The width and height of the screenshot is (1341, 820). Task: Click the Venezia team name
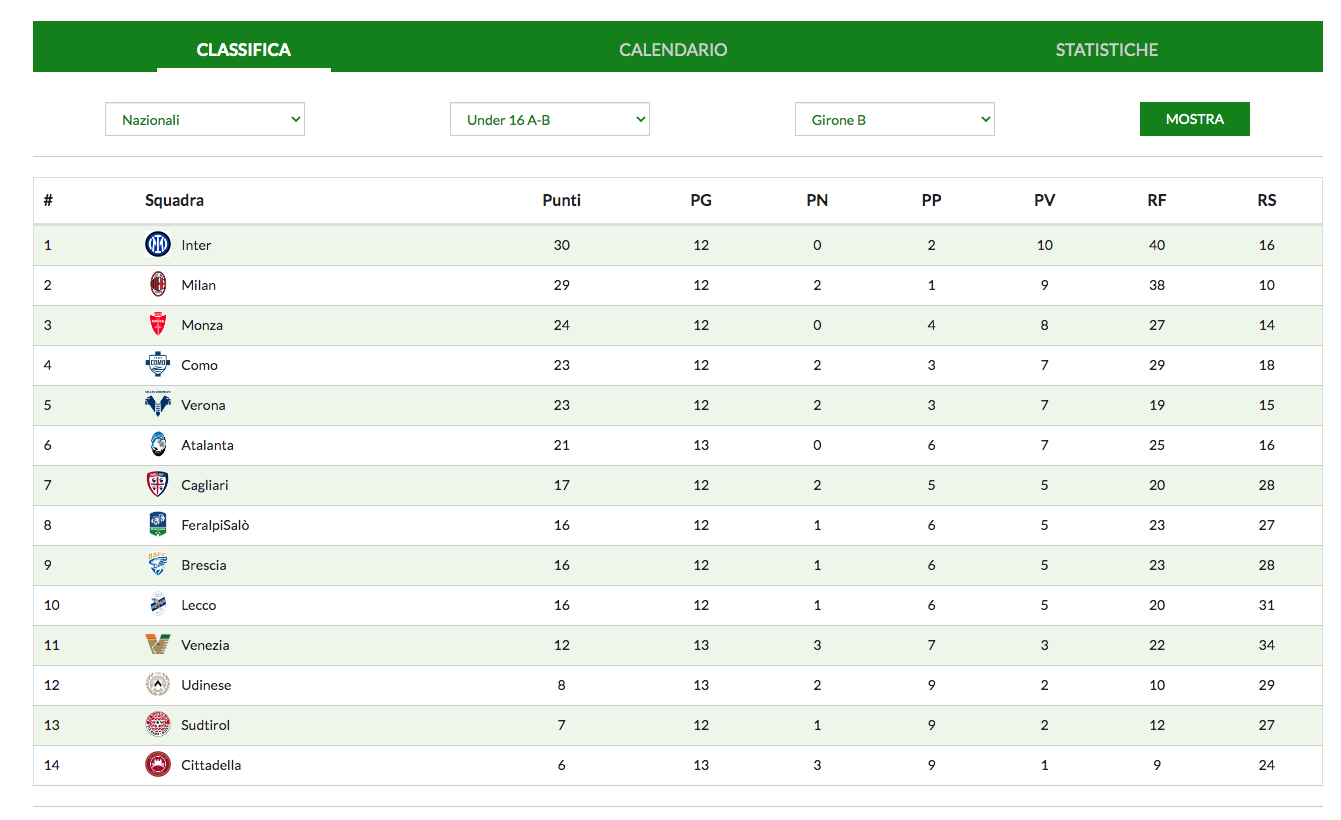(x=205, y=645)
